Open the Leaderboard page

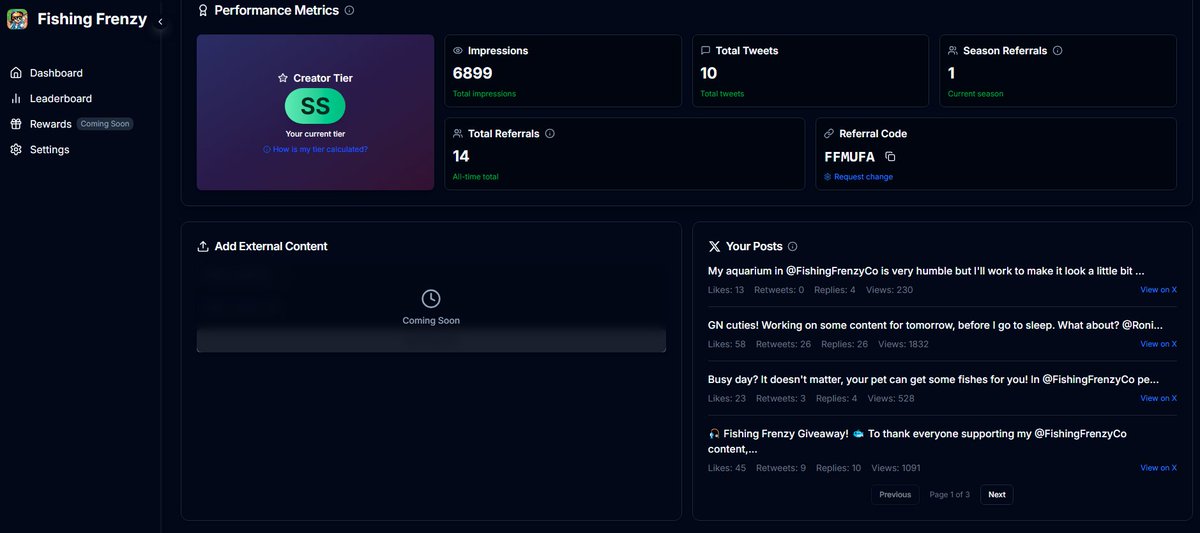61,99
